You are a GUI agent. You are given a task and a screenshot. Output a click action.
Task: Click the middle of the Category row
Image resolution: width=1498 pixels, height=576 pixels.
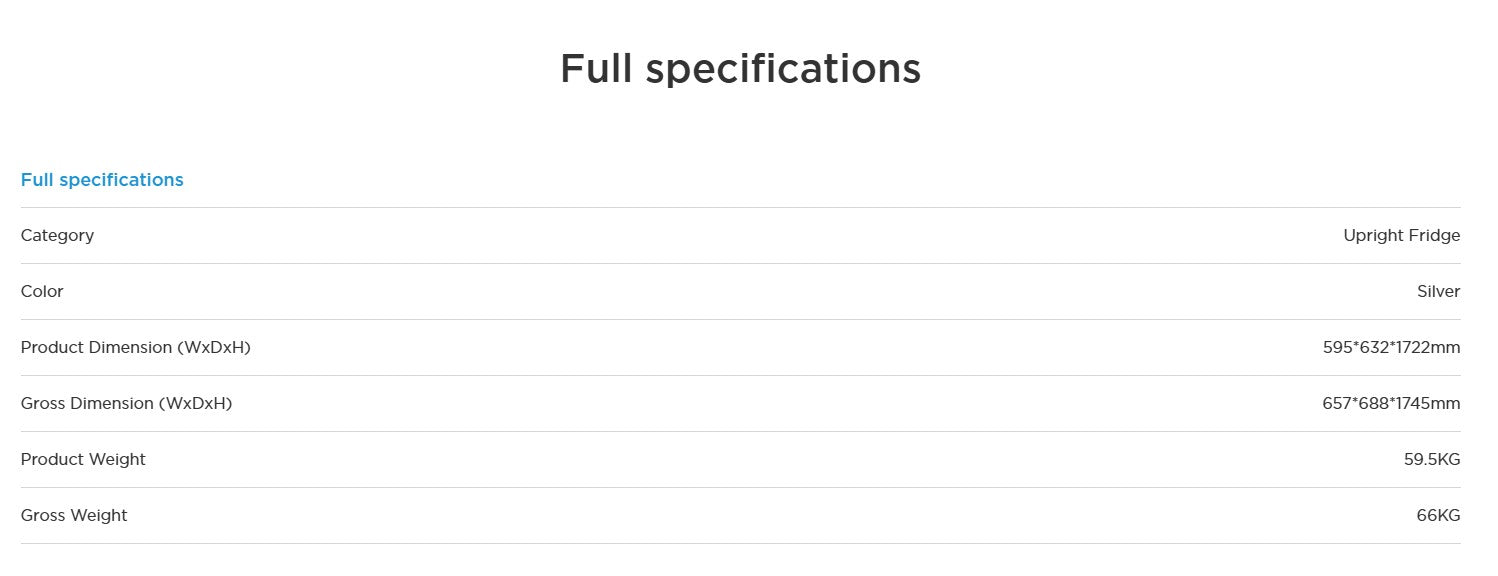(740, 236)
